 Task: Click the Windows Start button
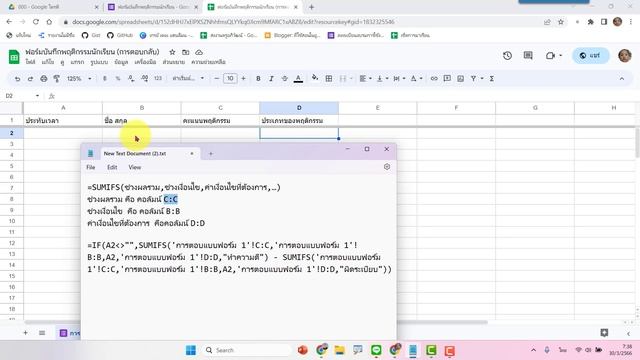pyautogui.click(x=191, y=350)
